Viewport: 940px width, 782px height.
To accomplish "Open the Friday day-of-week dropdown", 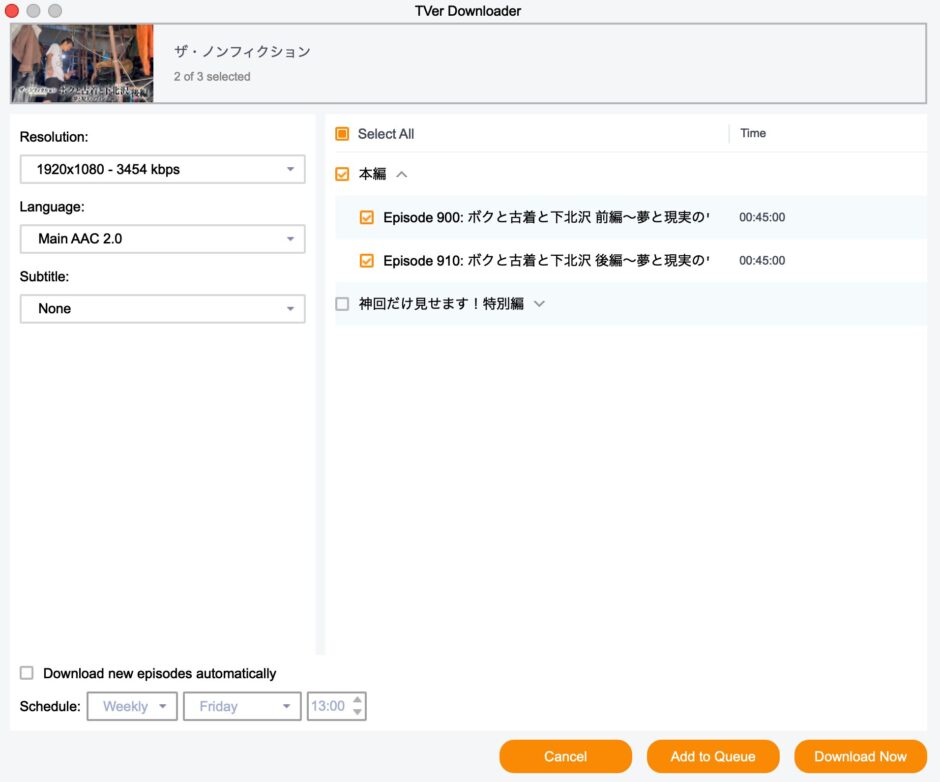I will point(241,706).
